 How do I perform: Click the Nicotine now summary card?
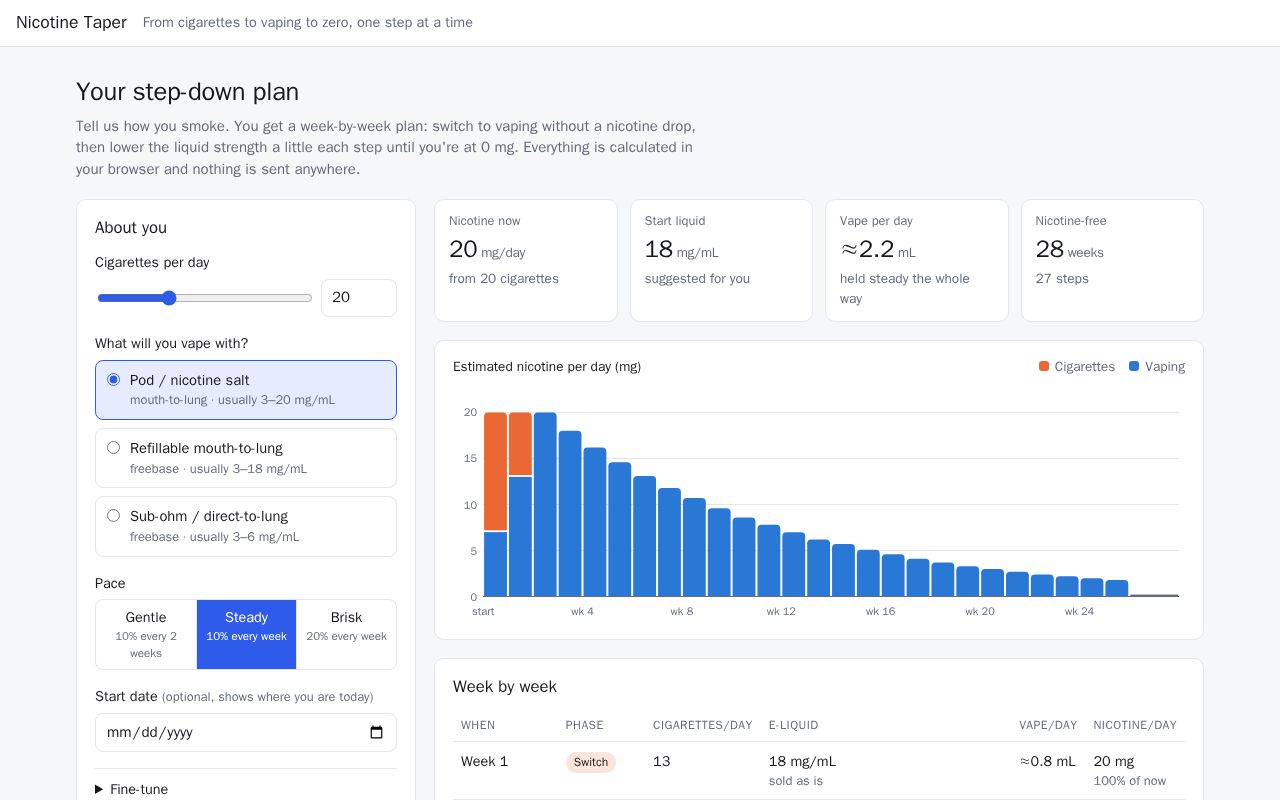tap(526, 260)
